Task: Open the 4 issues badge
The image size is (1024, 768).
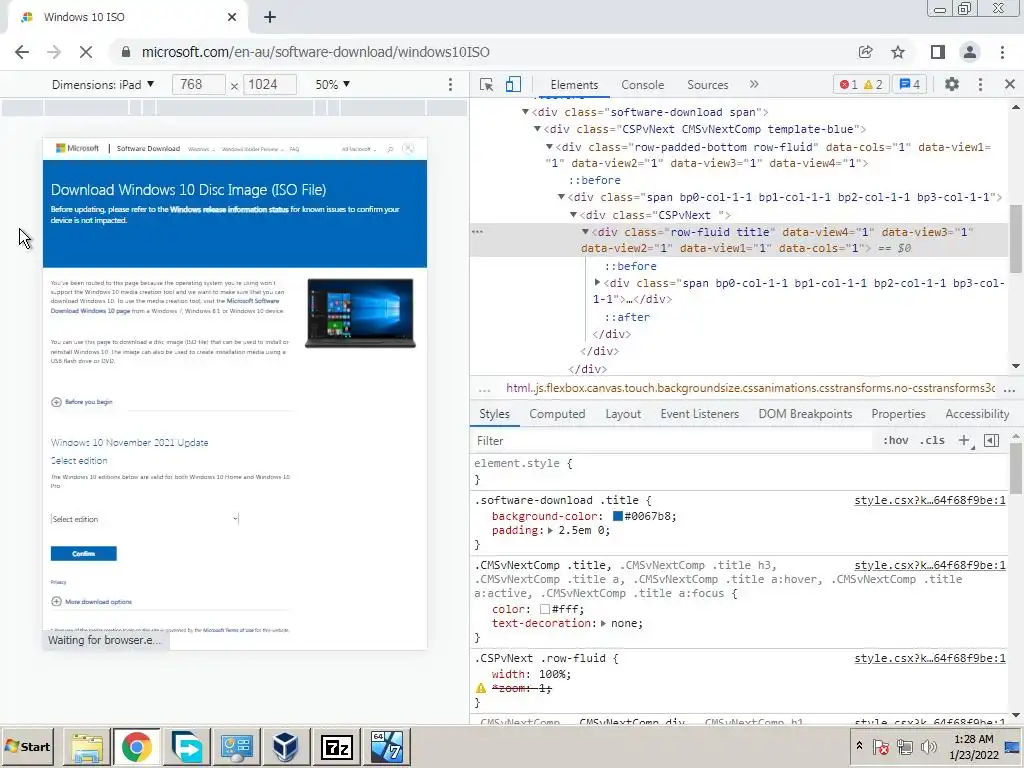Action: (910, 84)
